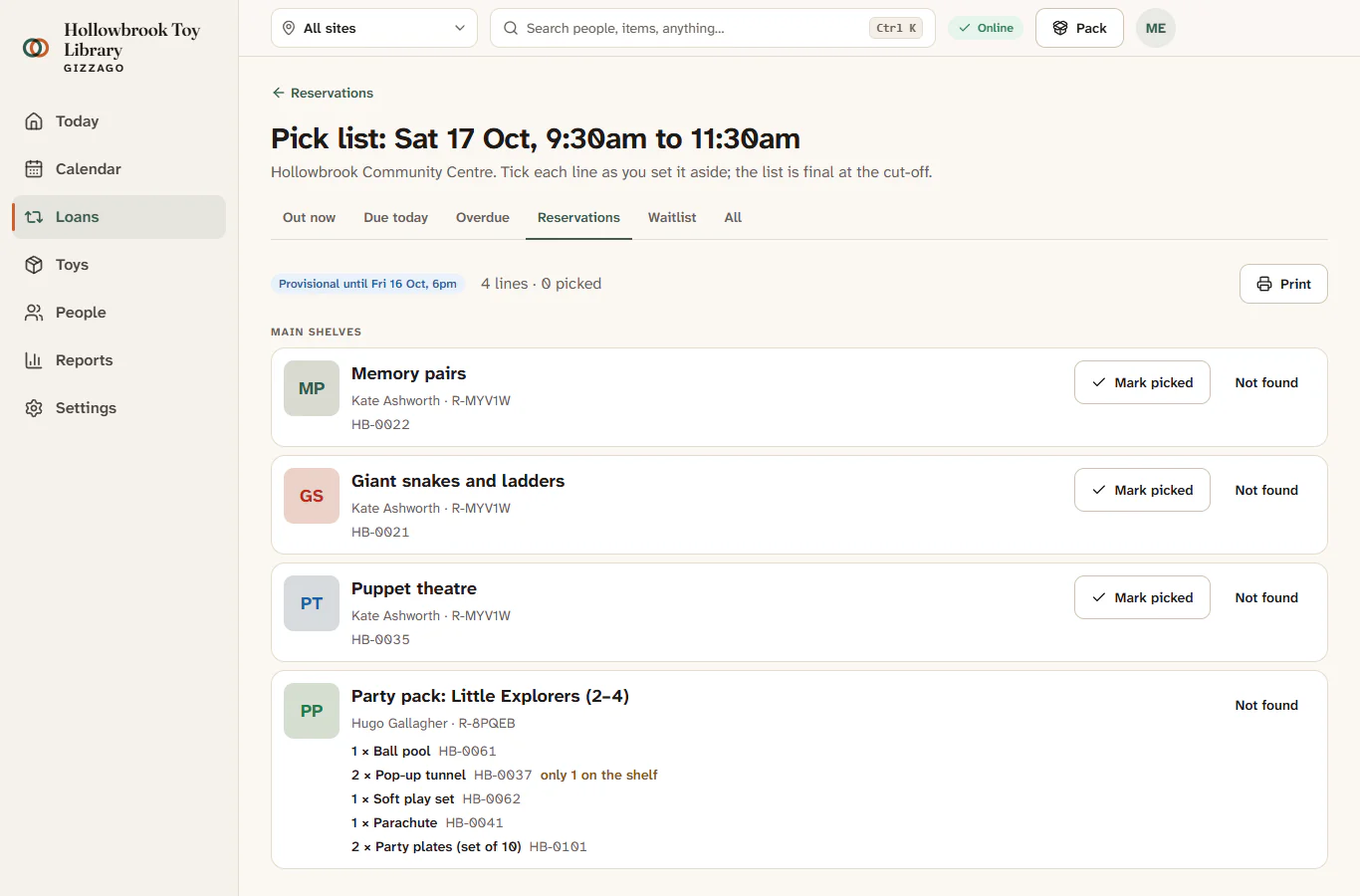Open the Toys section
1360x896 pixels.
(x=118, y=265)
